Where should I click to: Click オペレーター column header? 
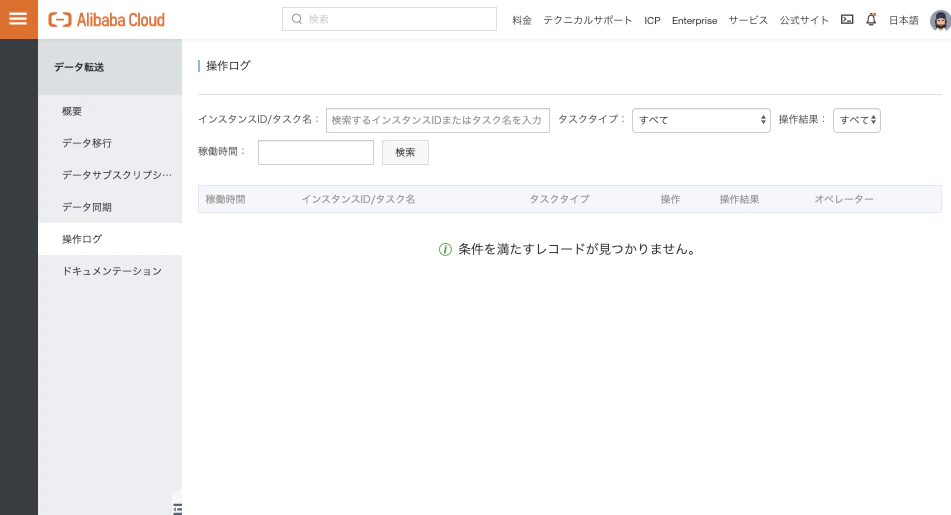coord(844,199)
